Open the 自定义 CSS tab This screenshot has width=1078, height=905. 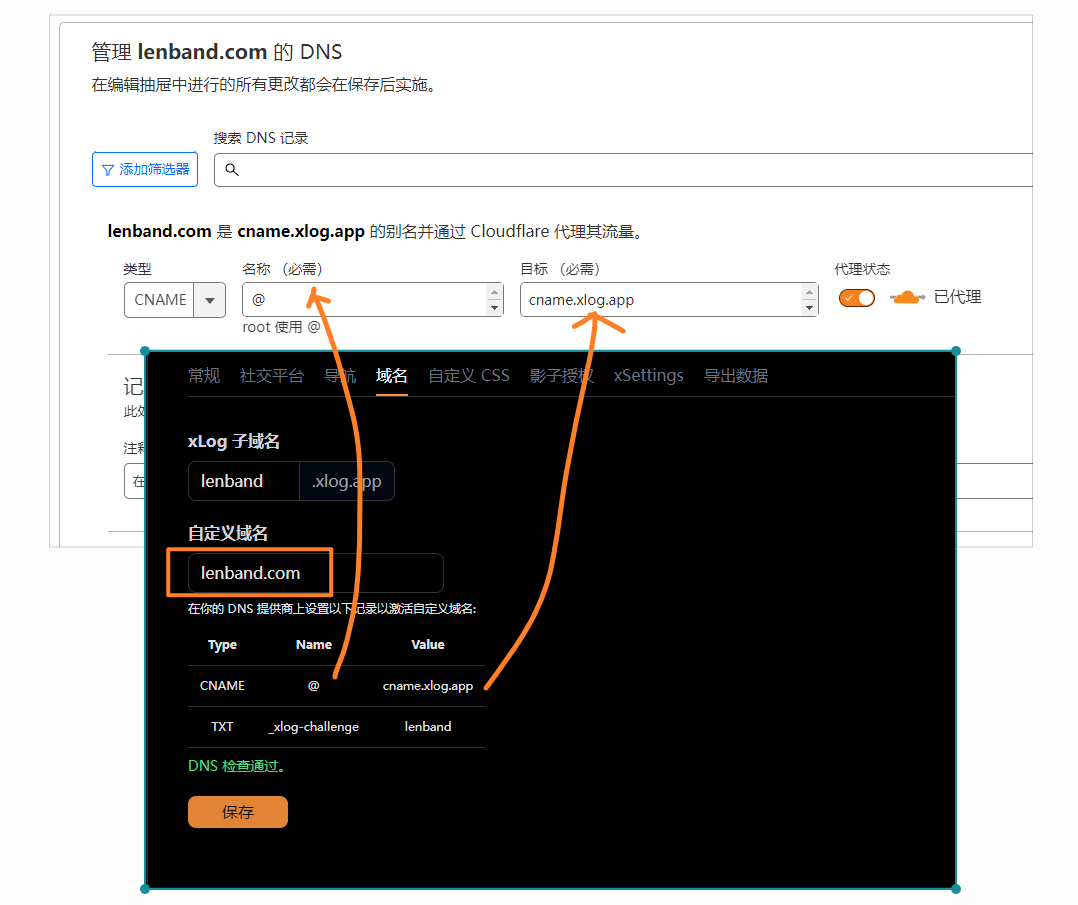click(x=469, y=375)
